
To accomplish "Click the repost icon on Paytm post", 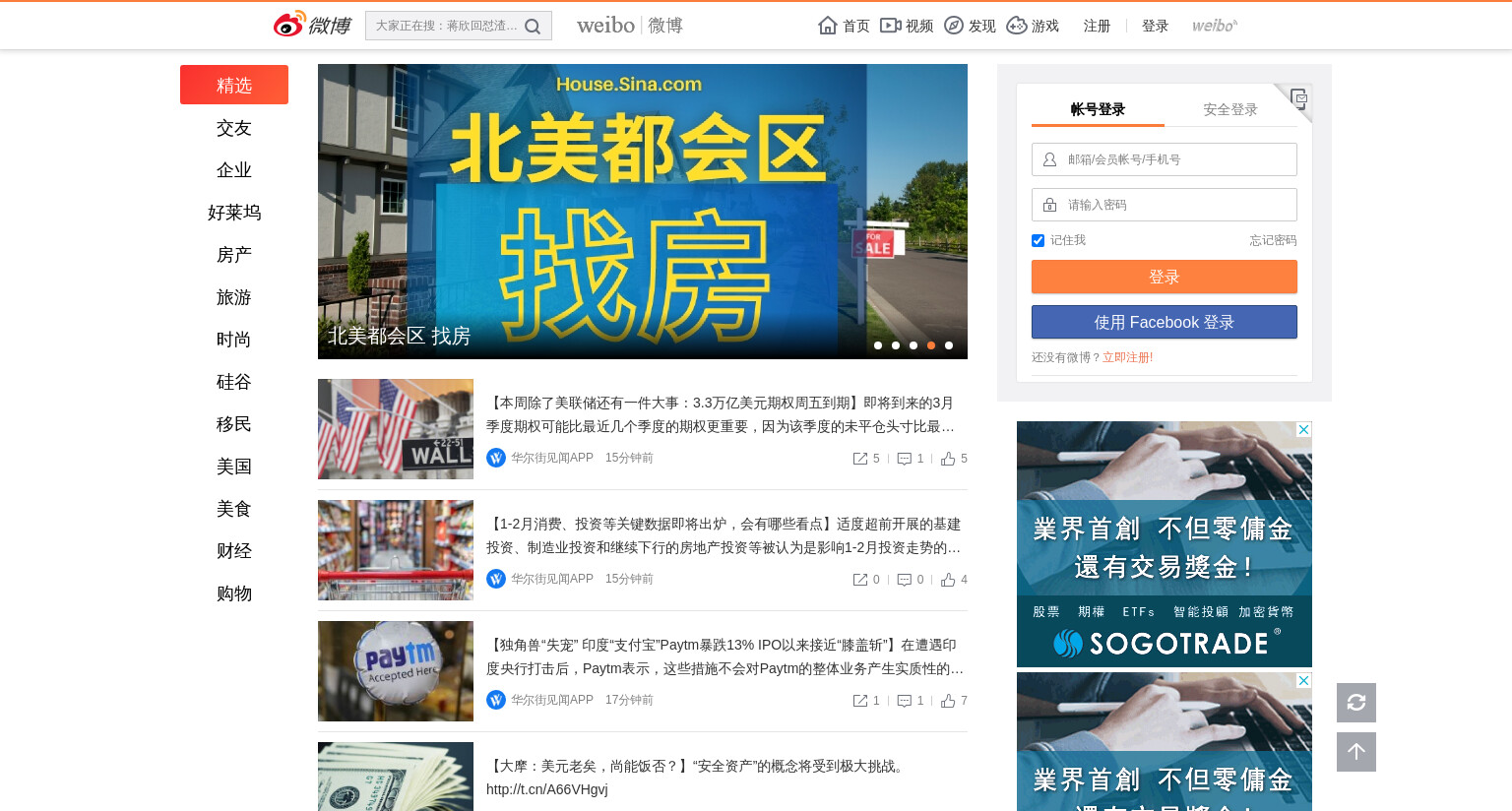I will (x=860, y=701).
